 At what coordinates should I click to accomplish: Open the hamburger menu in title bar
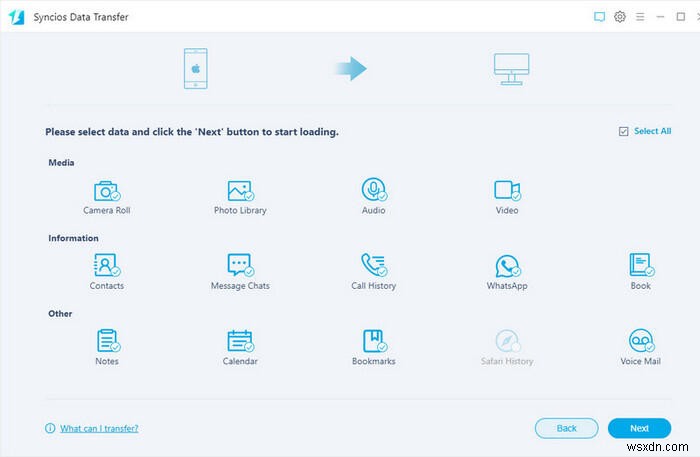[640, 17]
